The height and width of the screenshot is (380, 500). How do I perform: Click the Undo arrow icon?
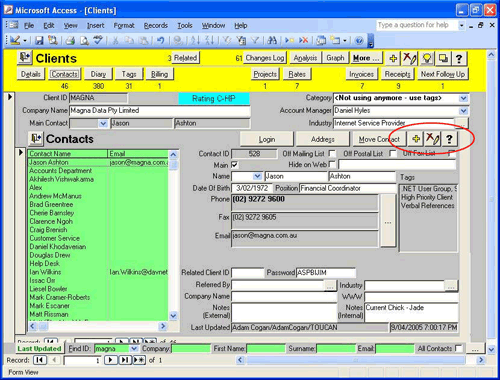(x=161, y=41)
